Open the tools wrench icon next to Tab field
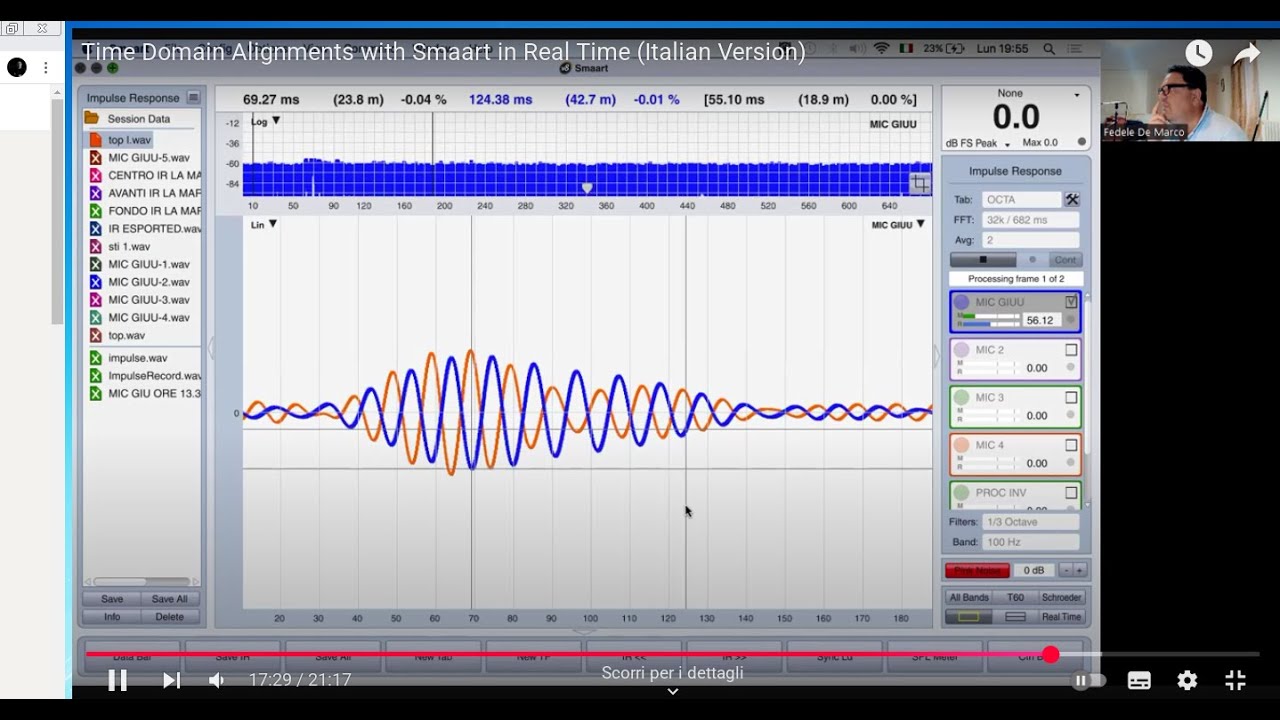Image resolution: width=1280 pixels, height=720 pixels. click(x=1072, y=199)
